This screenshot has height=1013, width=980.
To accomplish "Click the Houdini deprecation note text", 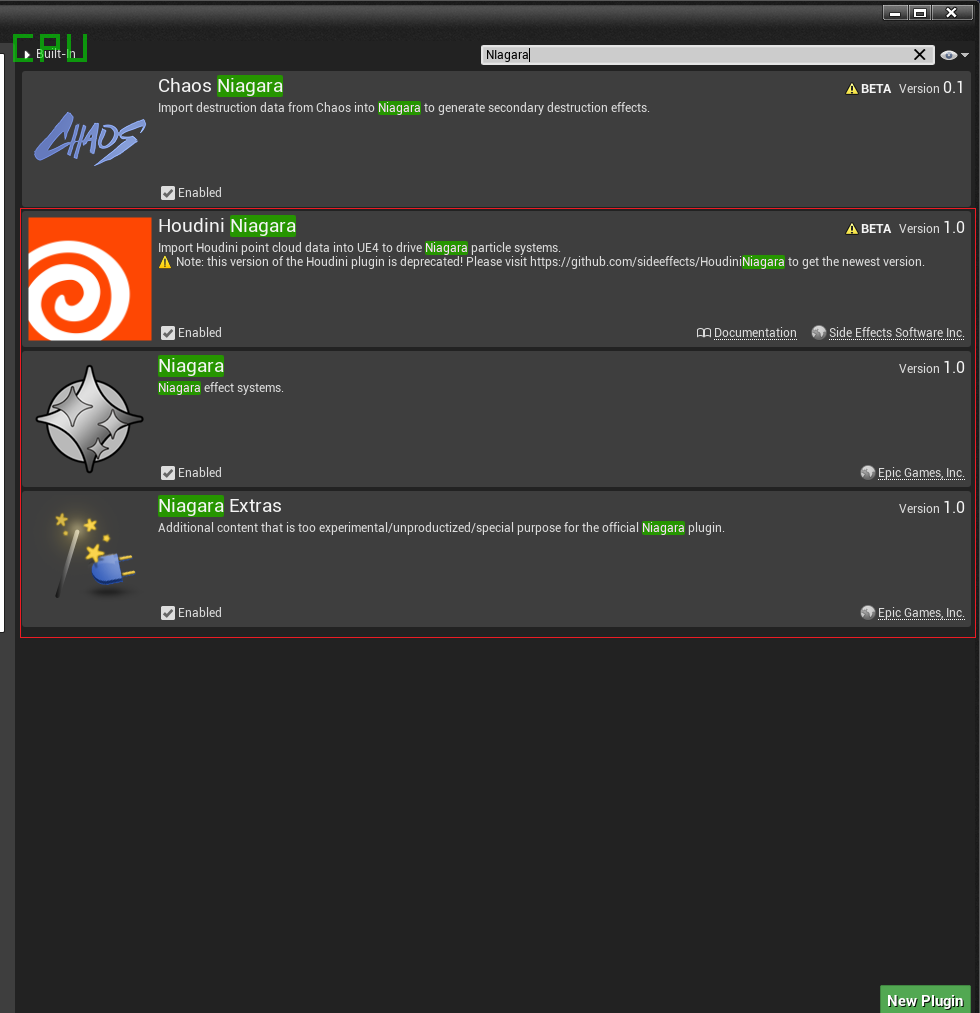I will tap(550, 262).
